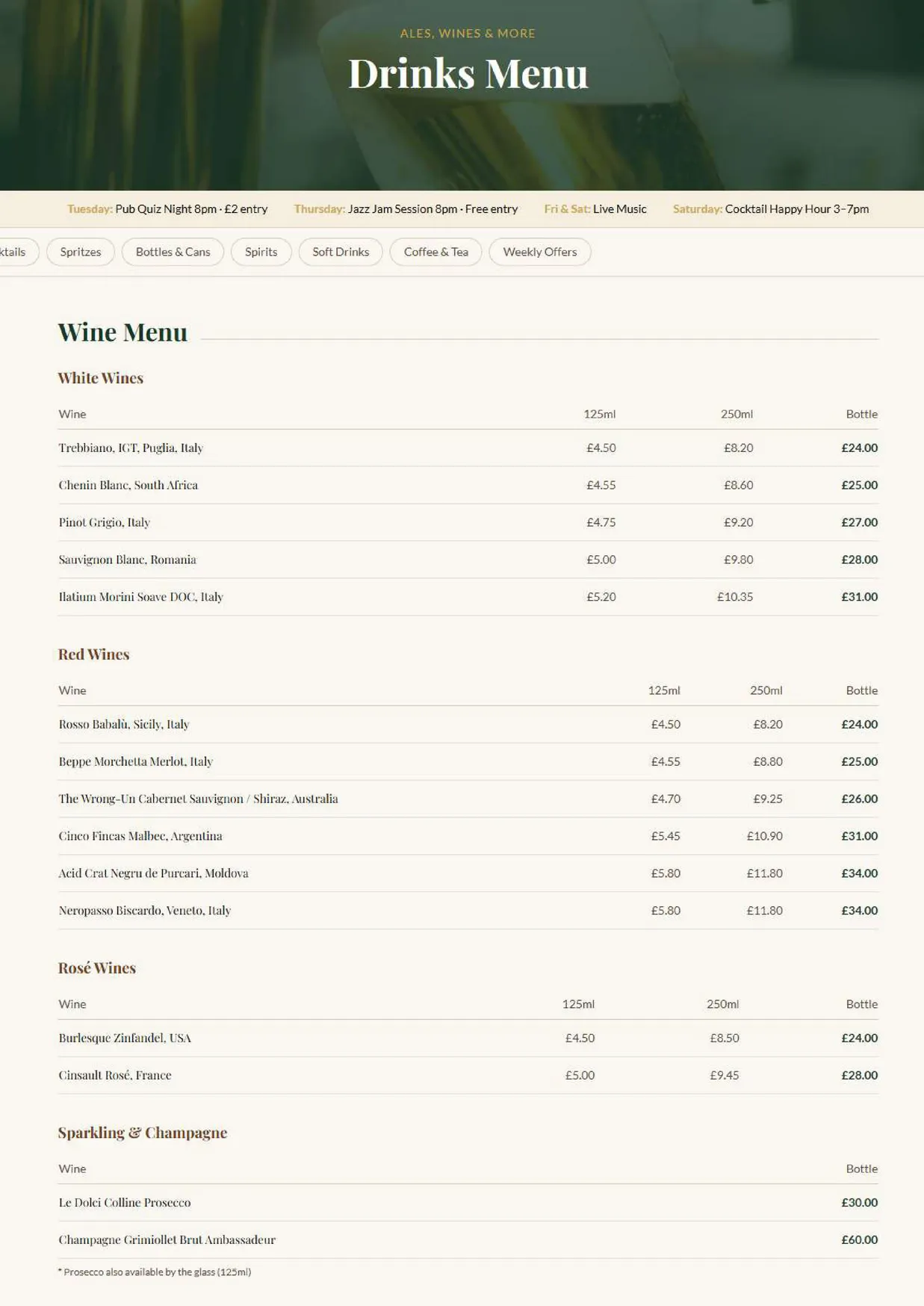This screenshot has width=924, height=1306.
Task: Select the Bottles & Cans category
Action: click(x=173, y=252)
